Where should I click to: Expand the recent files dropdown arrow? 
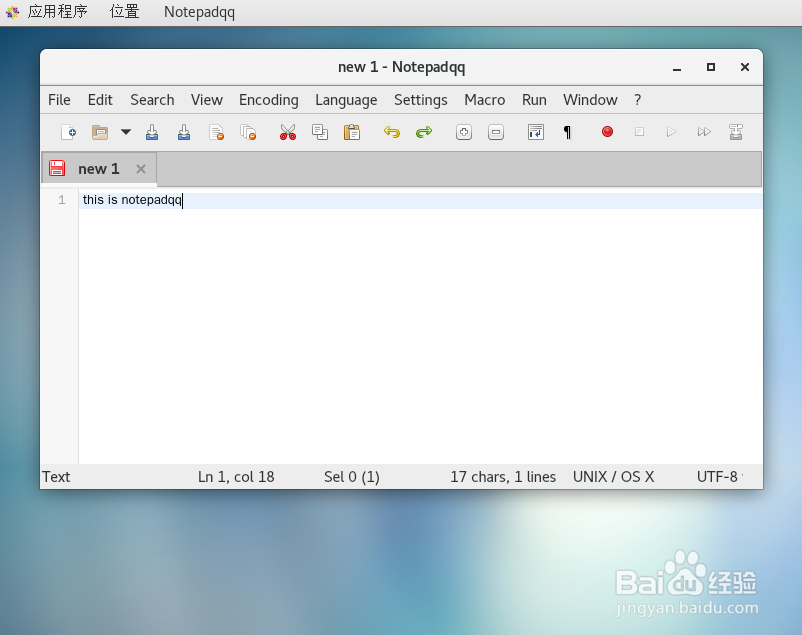coord(126,132)
